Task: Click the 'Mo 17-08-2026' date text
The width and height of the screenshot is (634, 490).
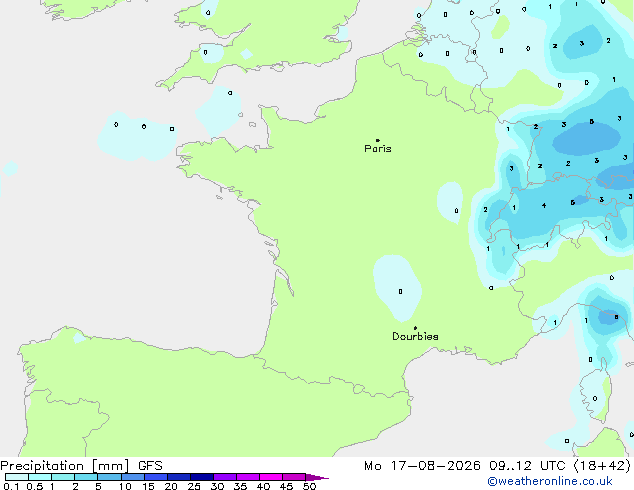Action: tap(422, 466)
